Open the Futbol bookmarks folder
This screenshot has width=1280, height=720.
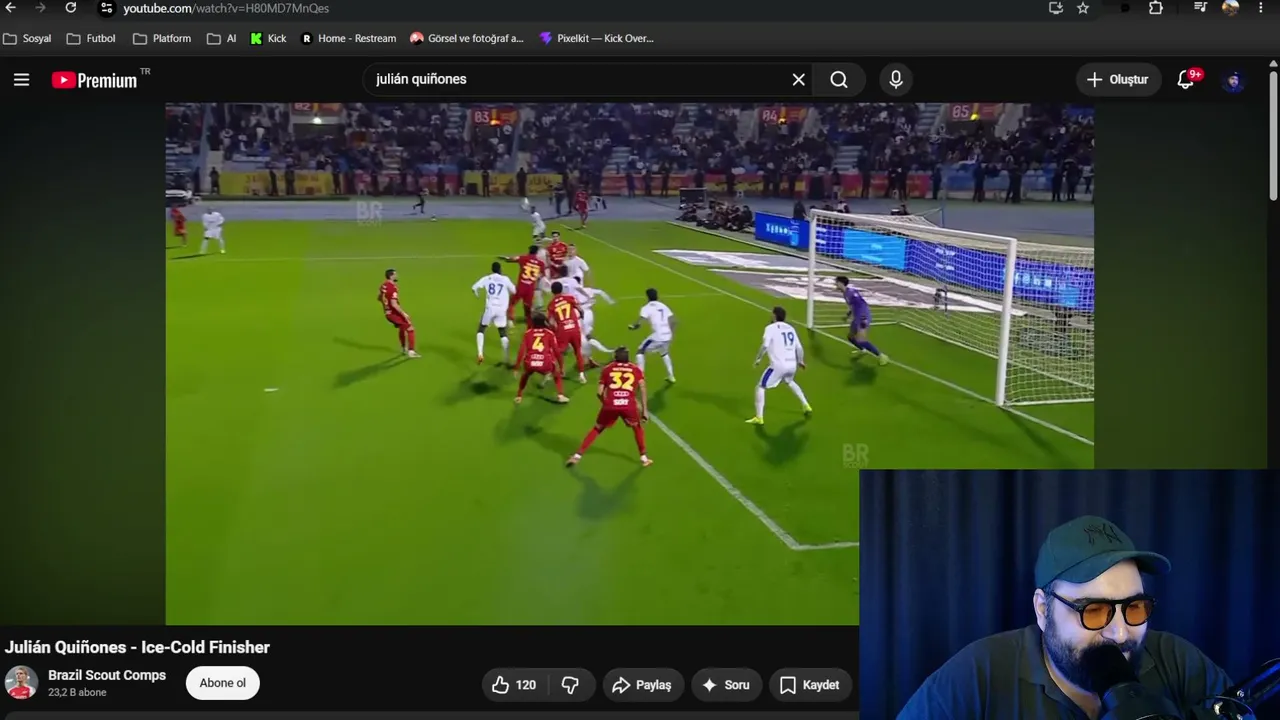tap(91, 39)
